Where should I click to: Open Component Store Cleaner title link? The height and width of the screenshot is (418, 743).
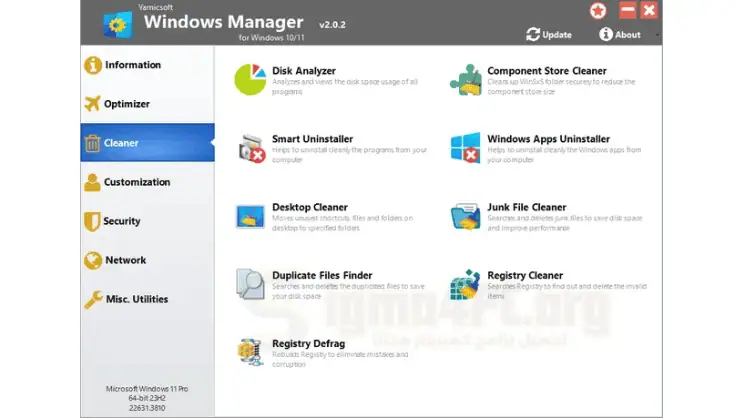click(x=547, y=71)
